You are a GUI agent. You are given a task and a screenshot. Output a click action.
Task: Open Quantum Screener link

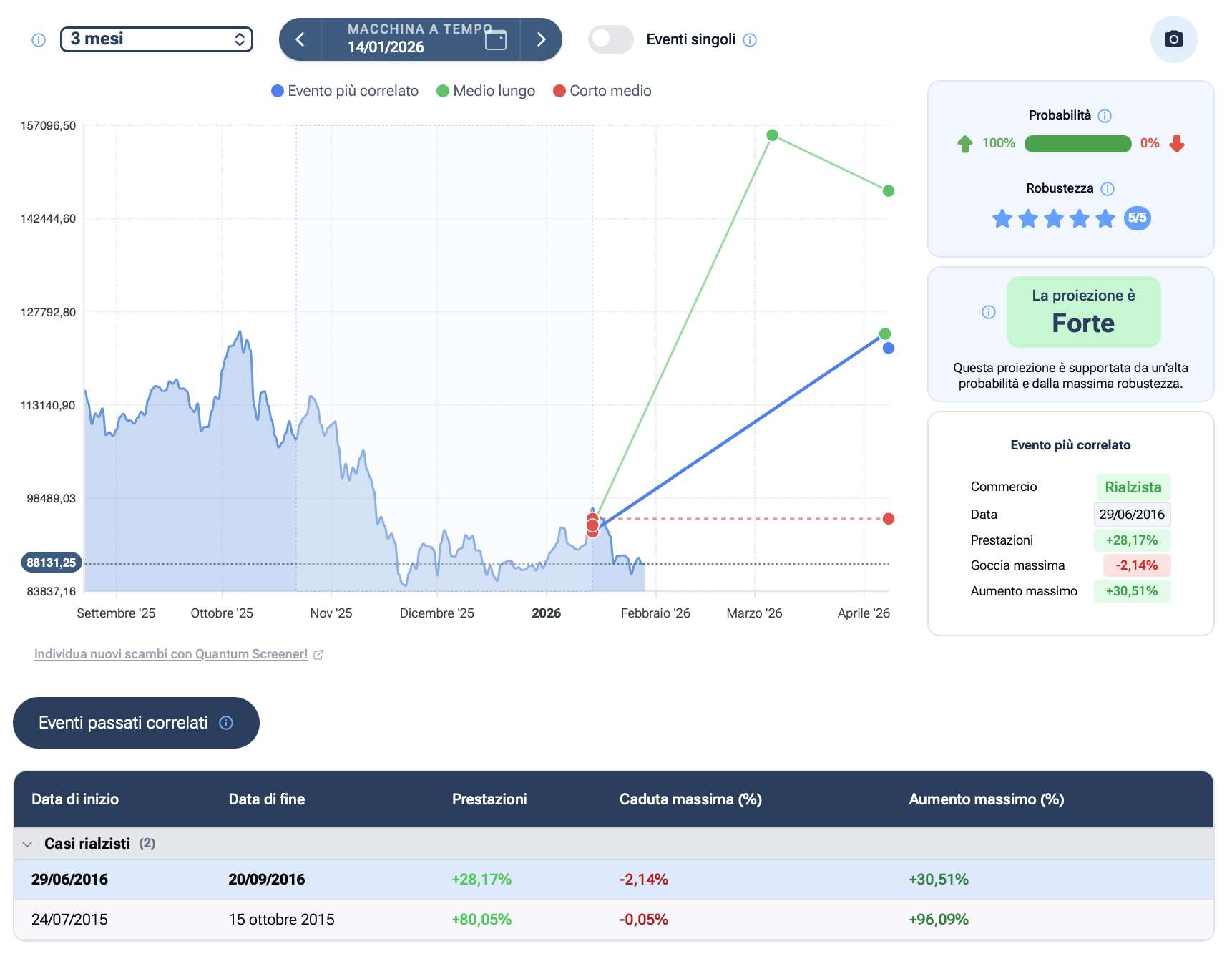171,654
